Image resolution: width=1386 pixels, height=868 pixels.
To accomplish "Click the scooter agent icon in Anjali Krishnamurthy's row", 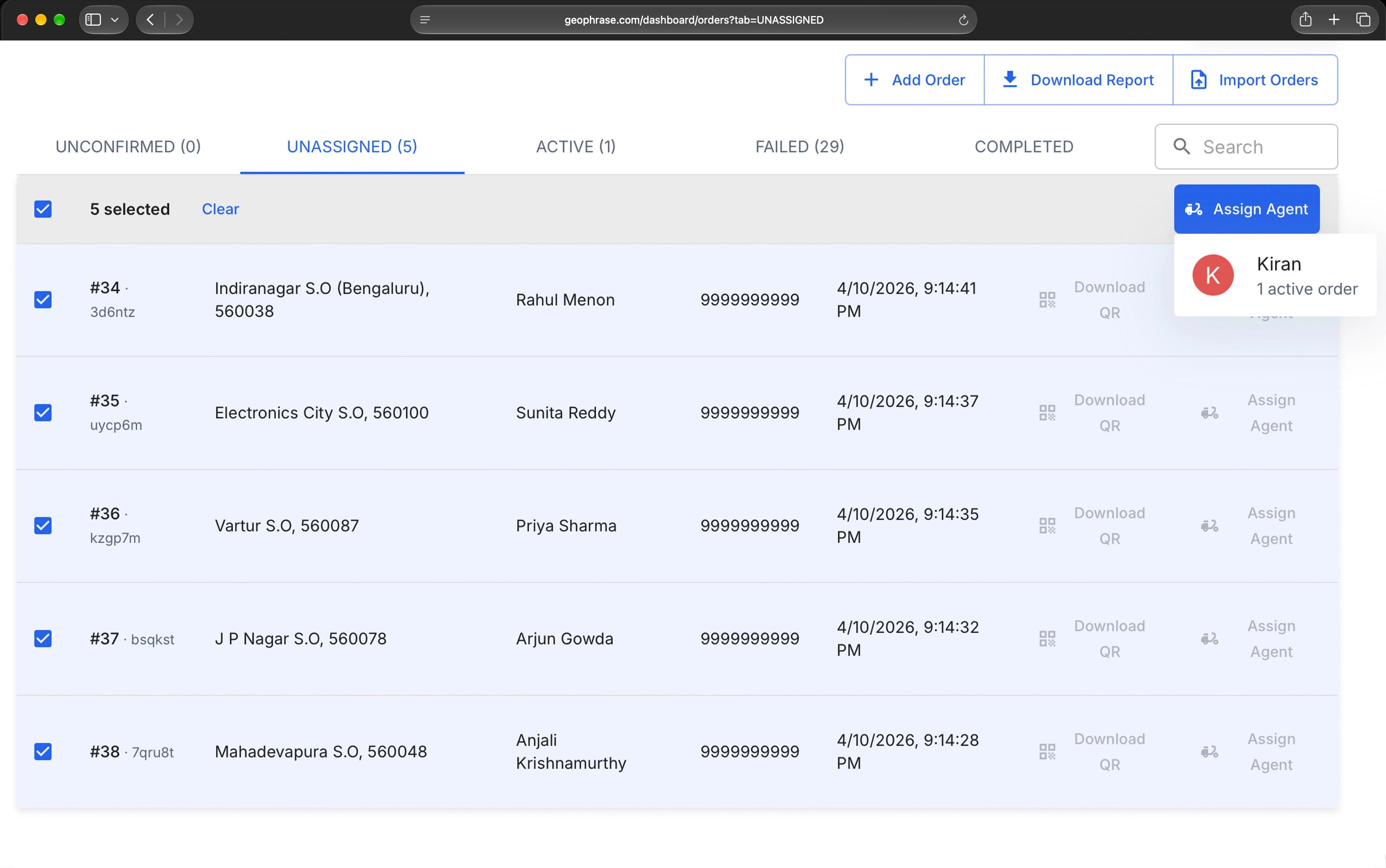I will point(1210,752).
